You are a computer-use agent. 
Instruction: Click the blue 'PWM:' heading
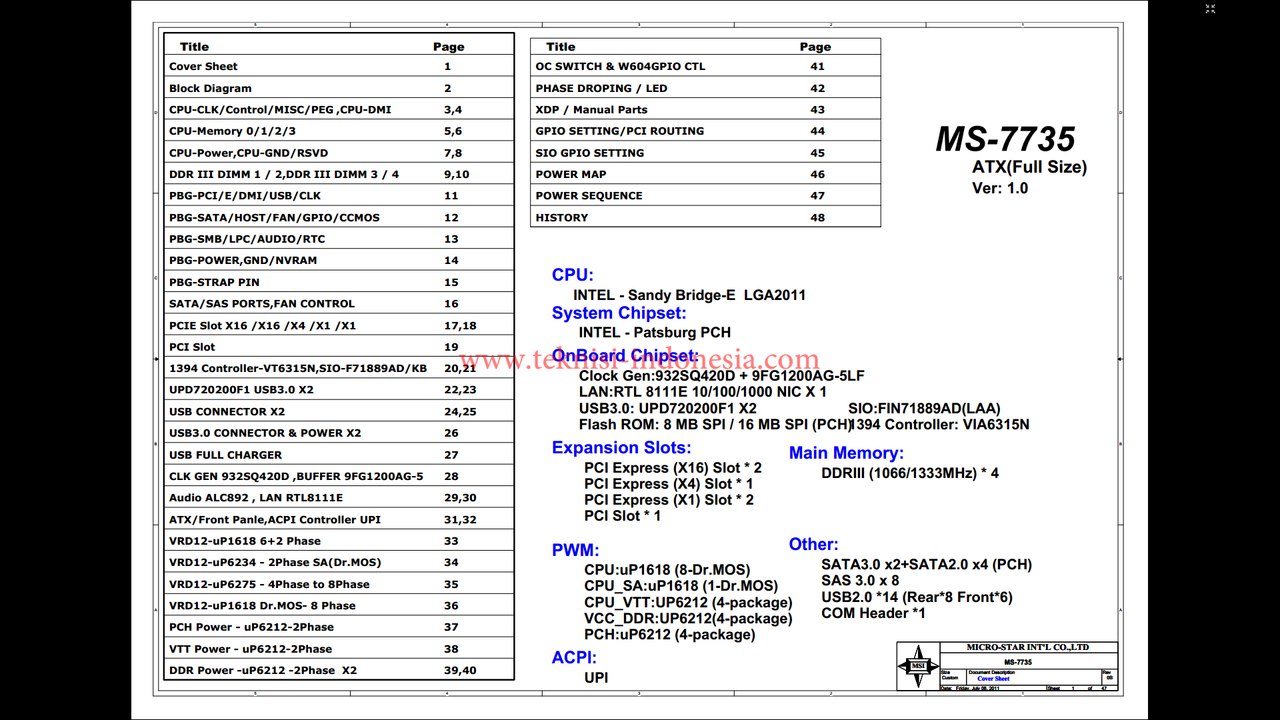click(575, 550)
